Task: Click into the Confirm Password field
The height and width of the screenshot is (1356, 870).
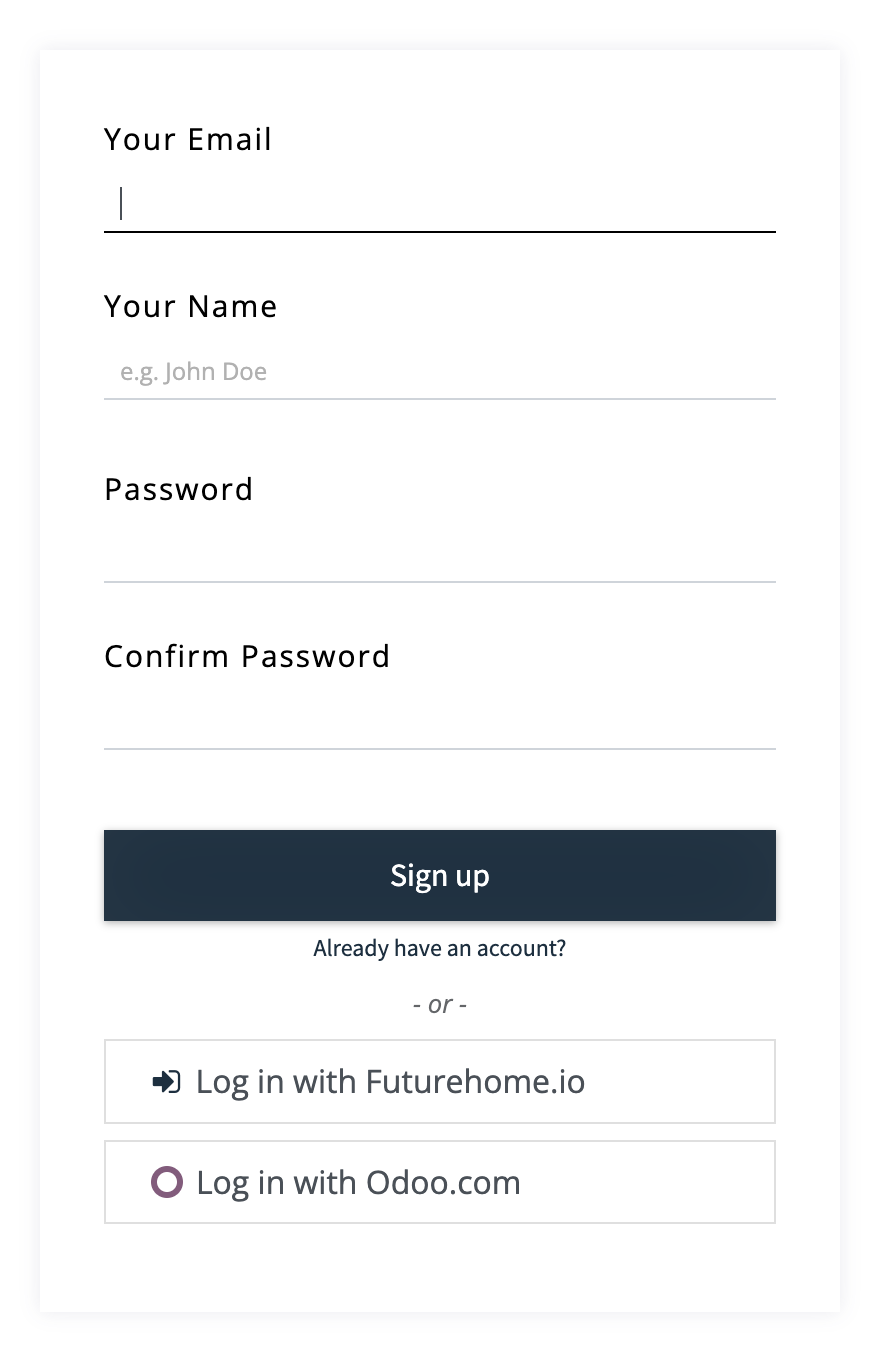Action: tap(440, 722)
